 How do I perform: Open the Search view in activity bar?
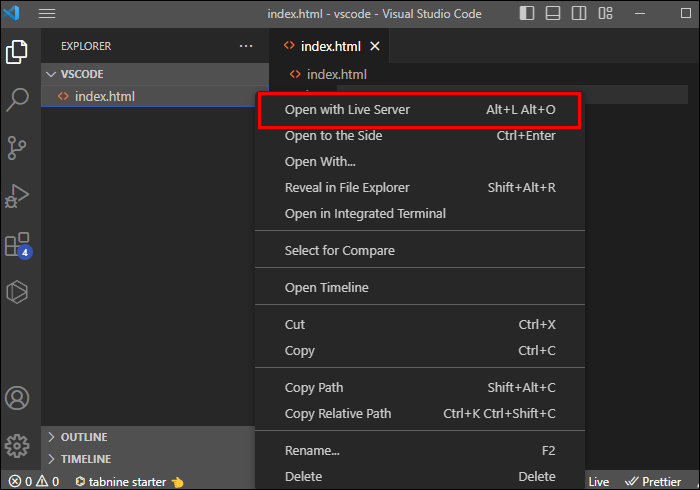tap(18, 99)
